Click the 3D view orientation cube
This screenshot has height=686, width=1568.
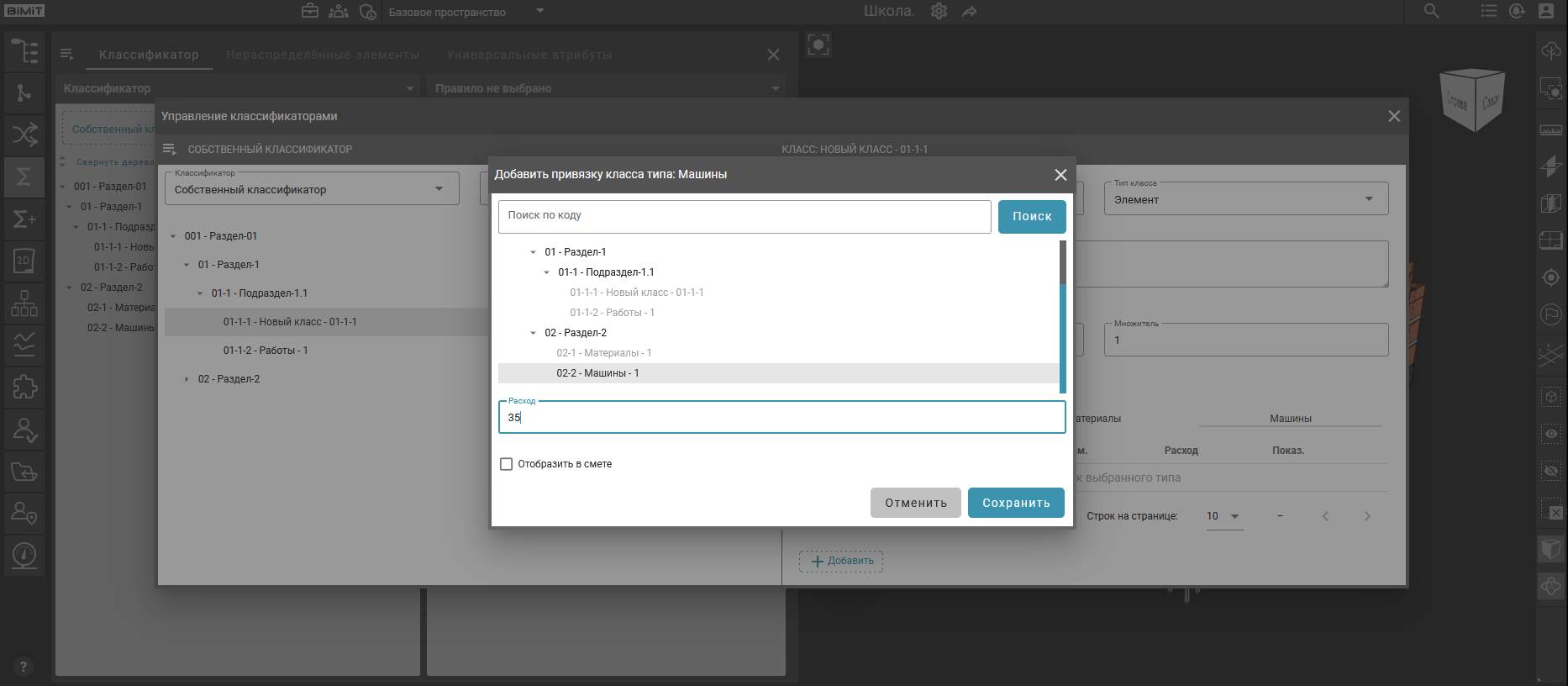(x=1471, y=101)
